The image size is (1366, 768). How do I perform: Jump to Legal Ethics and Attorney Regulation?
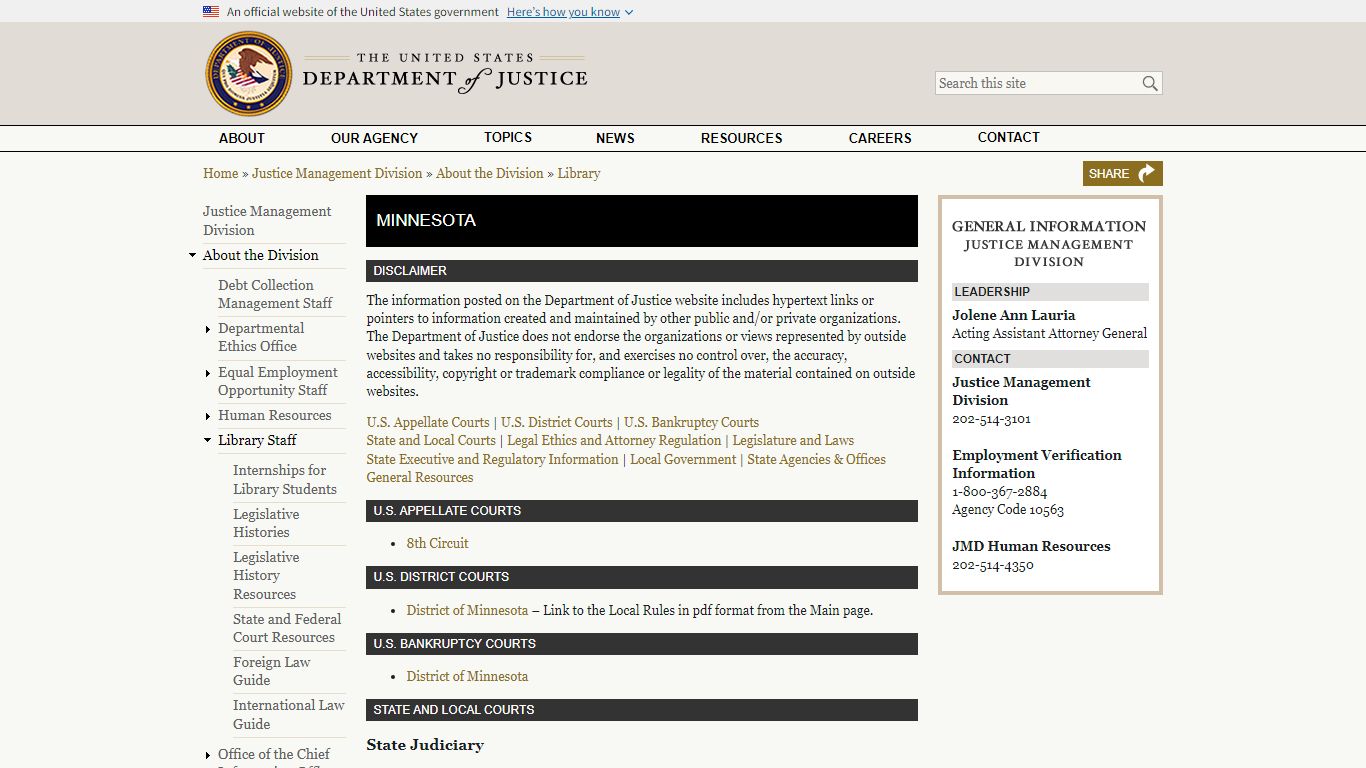614,440
